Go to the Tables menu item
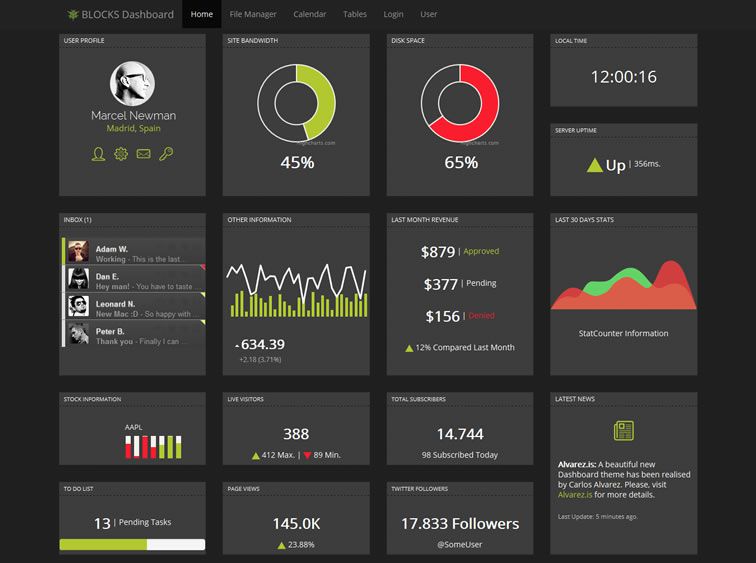 click(355, 15)
